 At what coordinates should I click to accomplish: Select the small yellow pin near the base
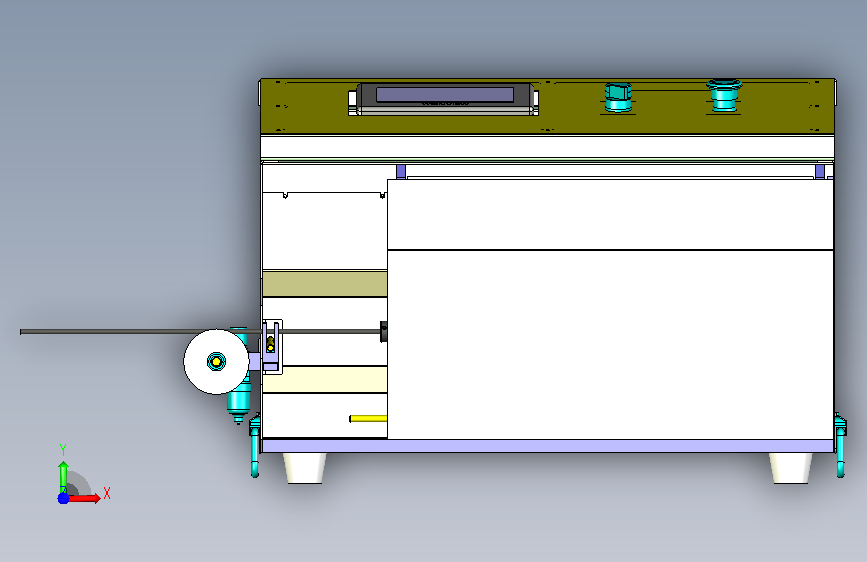[x=368, y=419]
